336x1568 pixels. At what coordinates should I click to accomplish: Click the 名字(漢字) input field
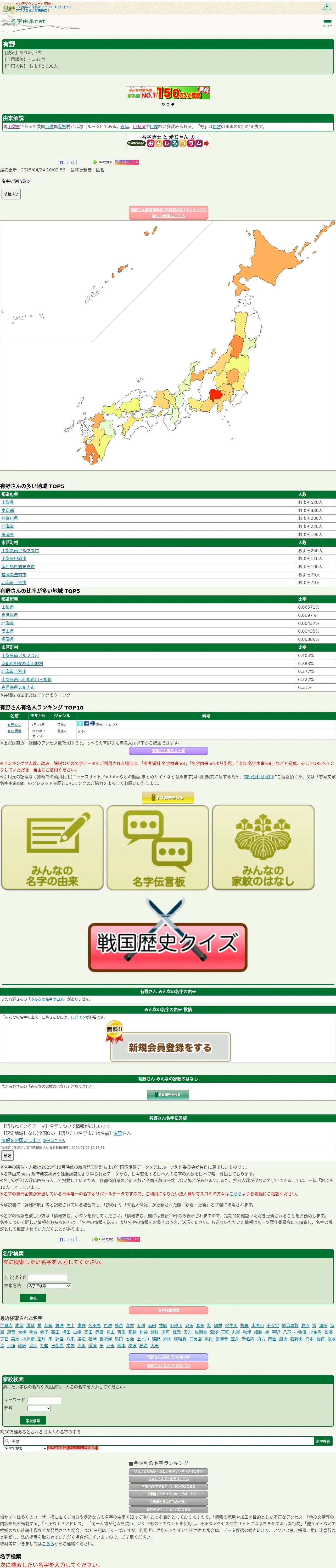(x=48, y=1278)
